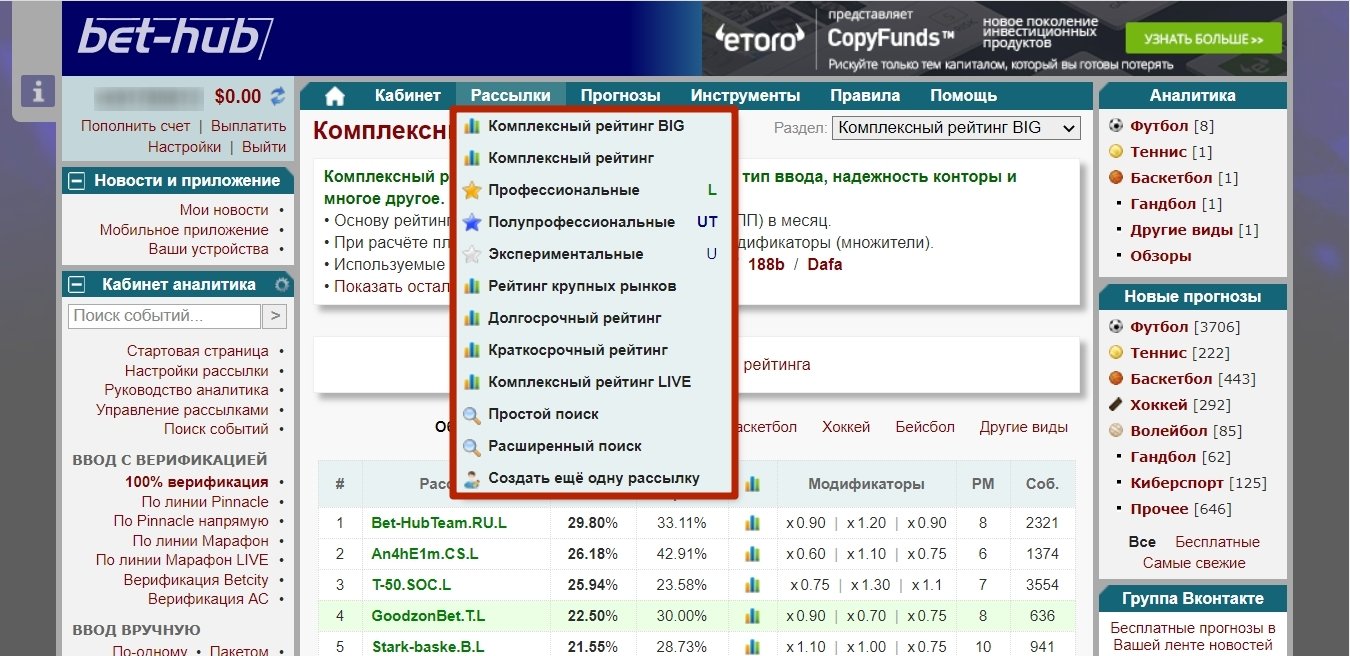The image size is (1350, 656).
Task: Click the info icon on left edge
Action: coord(39,92)
